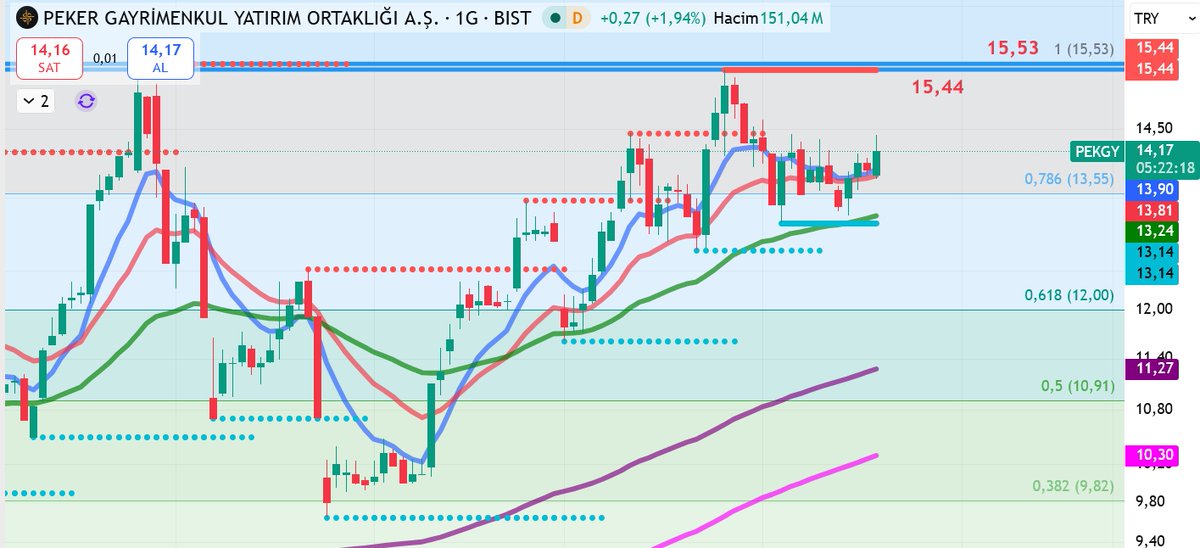
Task: Click the purple indicator refresh icon
Action: 86,101
